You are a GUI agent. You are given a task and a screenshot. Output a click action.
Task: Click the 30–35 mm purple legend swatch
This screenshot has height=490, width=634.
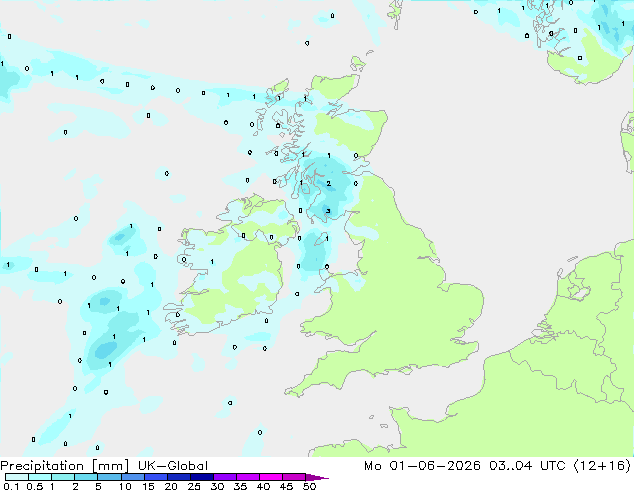224,477
